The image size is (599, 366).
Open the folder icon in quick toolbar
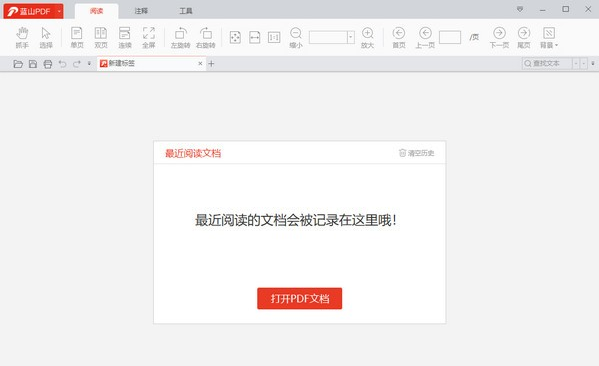tap(18, 64)
